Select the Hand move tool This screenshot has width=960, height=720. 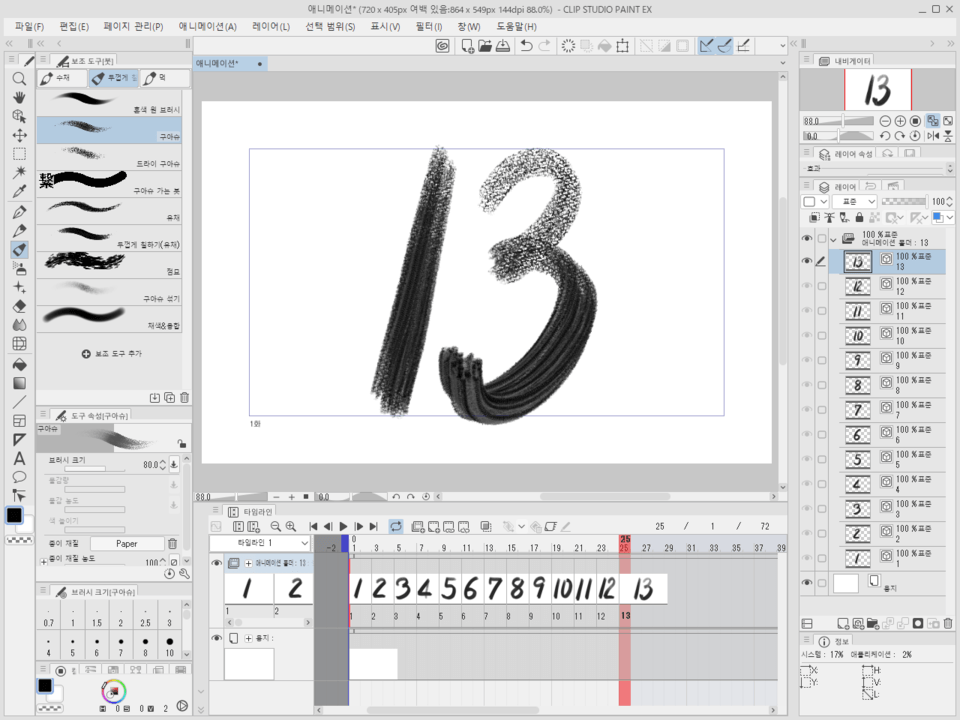[x=19, y=97]
